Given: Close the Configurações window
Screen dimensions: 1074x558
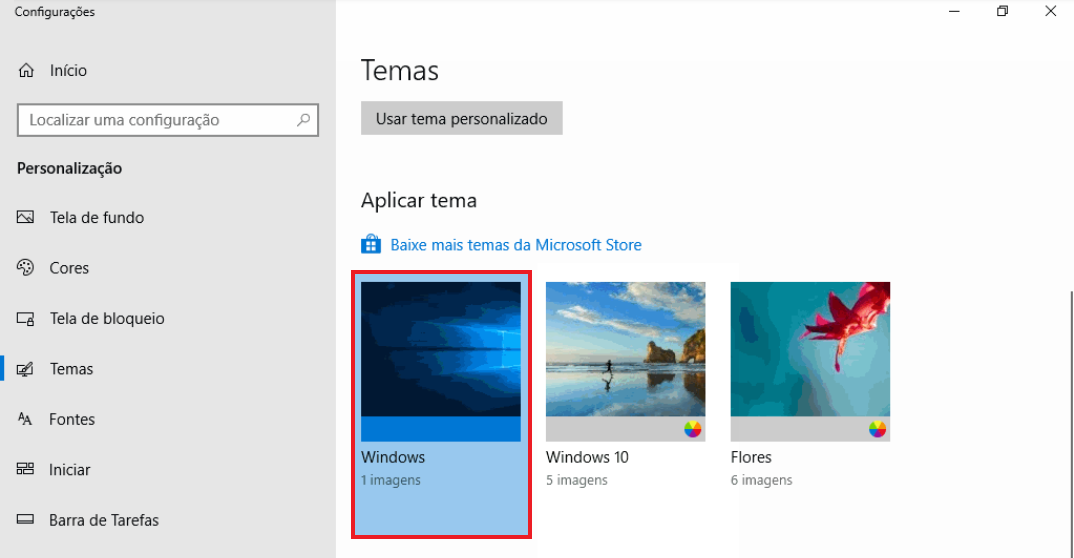Looking at the screenshot, I should (x=1050, y=12).
